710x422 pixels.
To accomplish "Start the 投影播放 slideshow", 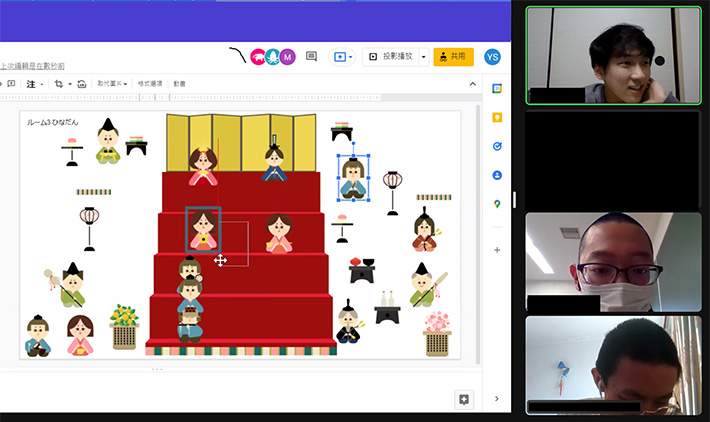I will coord(391,57).
